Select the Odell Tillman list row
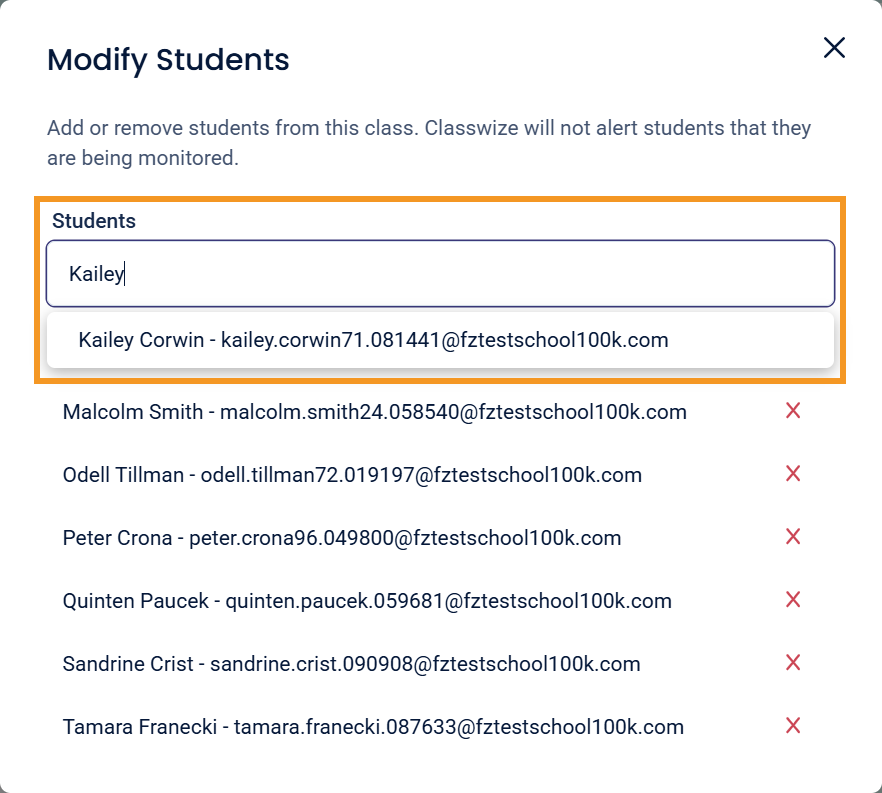882x793 pixels. [352, 475]
